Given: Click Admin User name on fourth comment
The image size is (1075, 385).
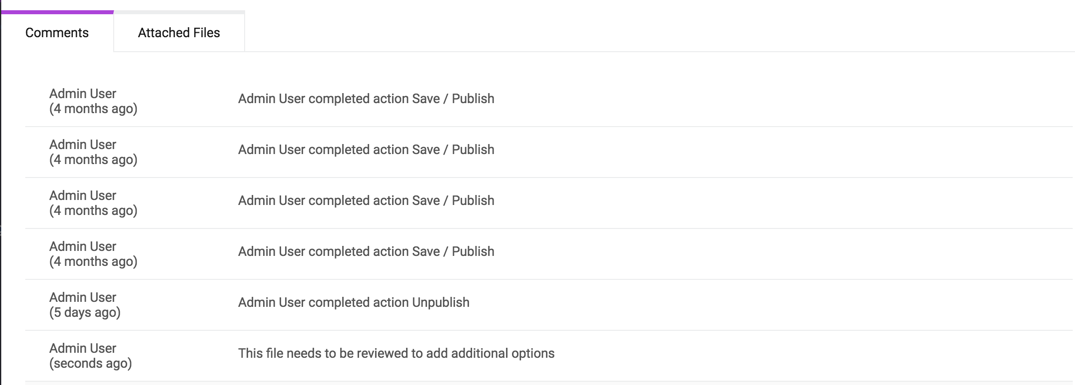Looking at the screenshot, I should [x=83, y=246].
